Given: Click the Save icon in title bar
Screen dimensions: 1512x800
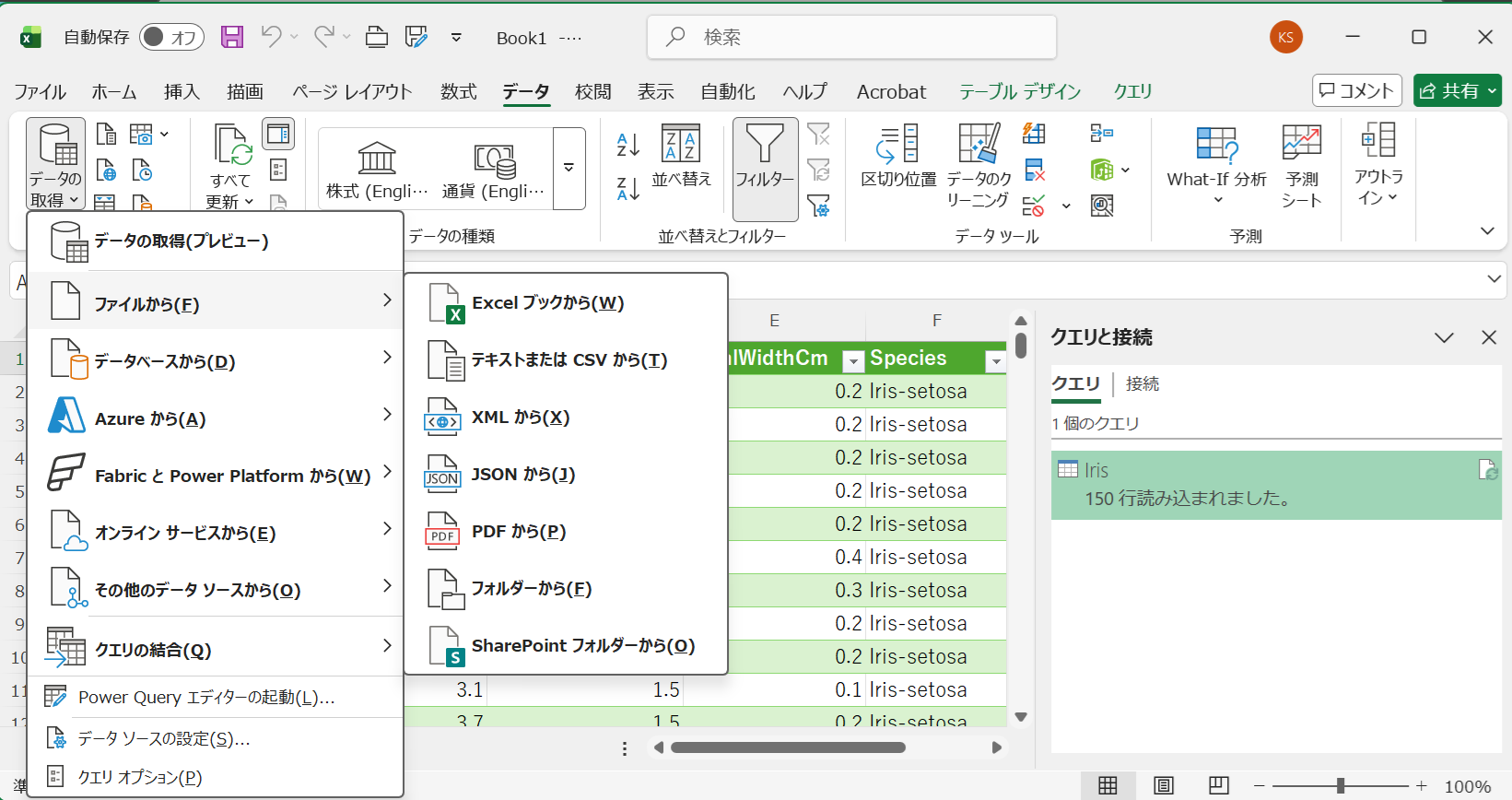Looking at the screenshot, I should (x=232, y=37).
